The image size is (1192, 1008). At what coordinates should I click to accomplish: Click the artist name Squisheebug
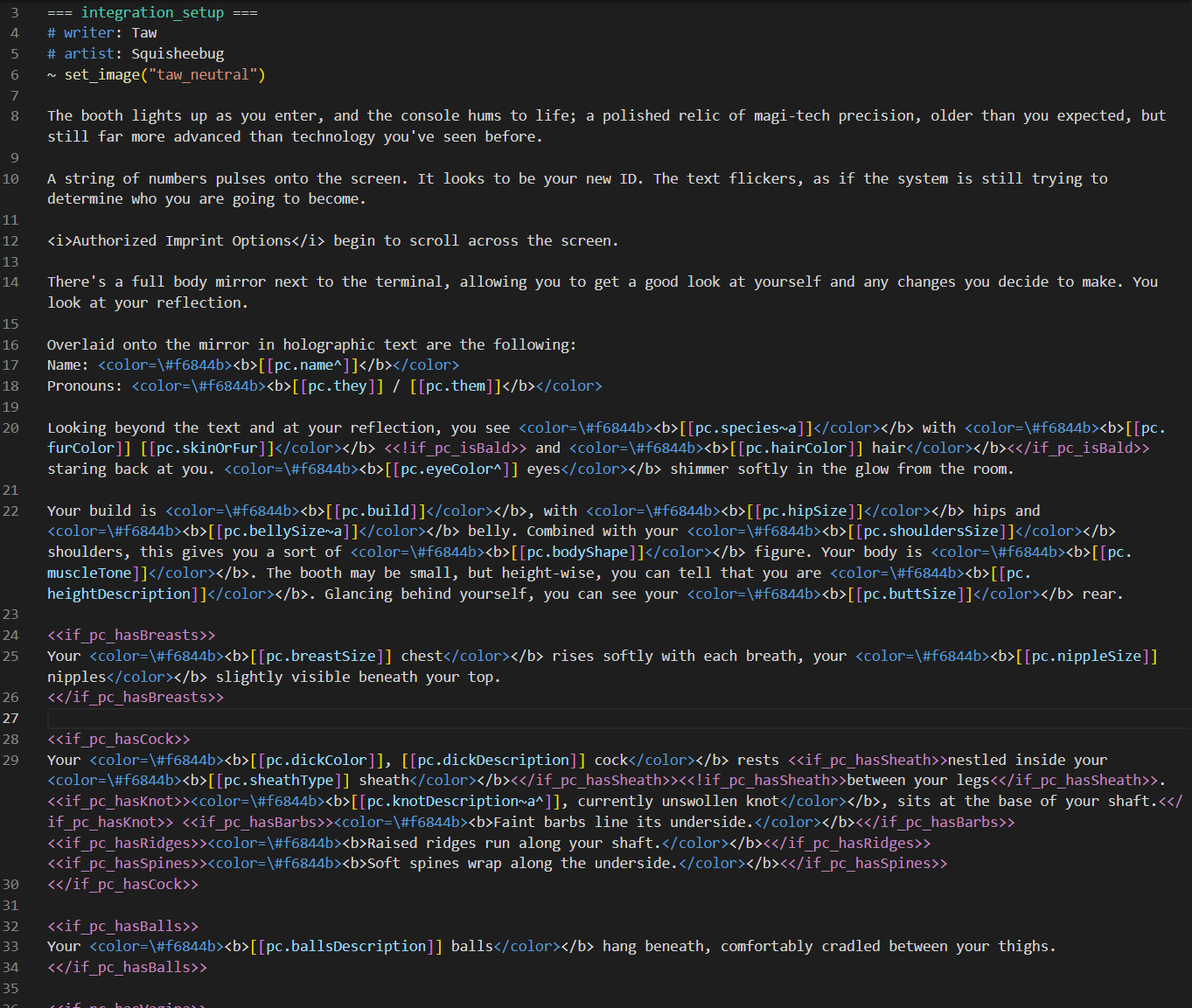click(x=178, y=54)
